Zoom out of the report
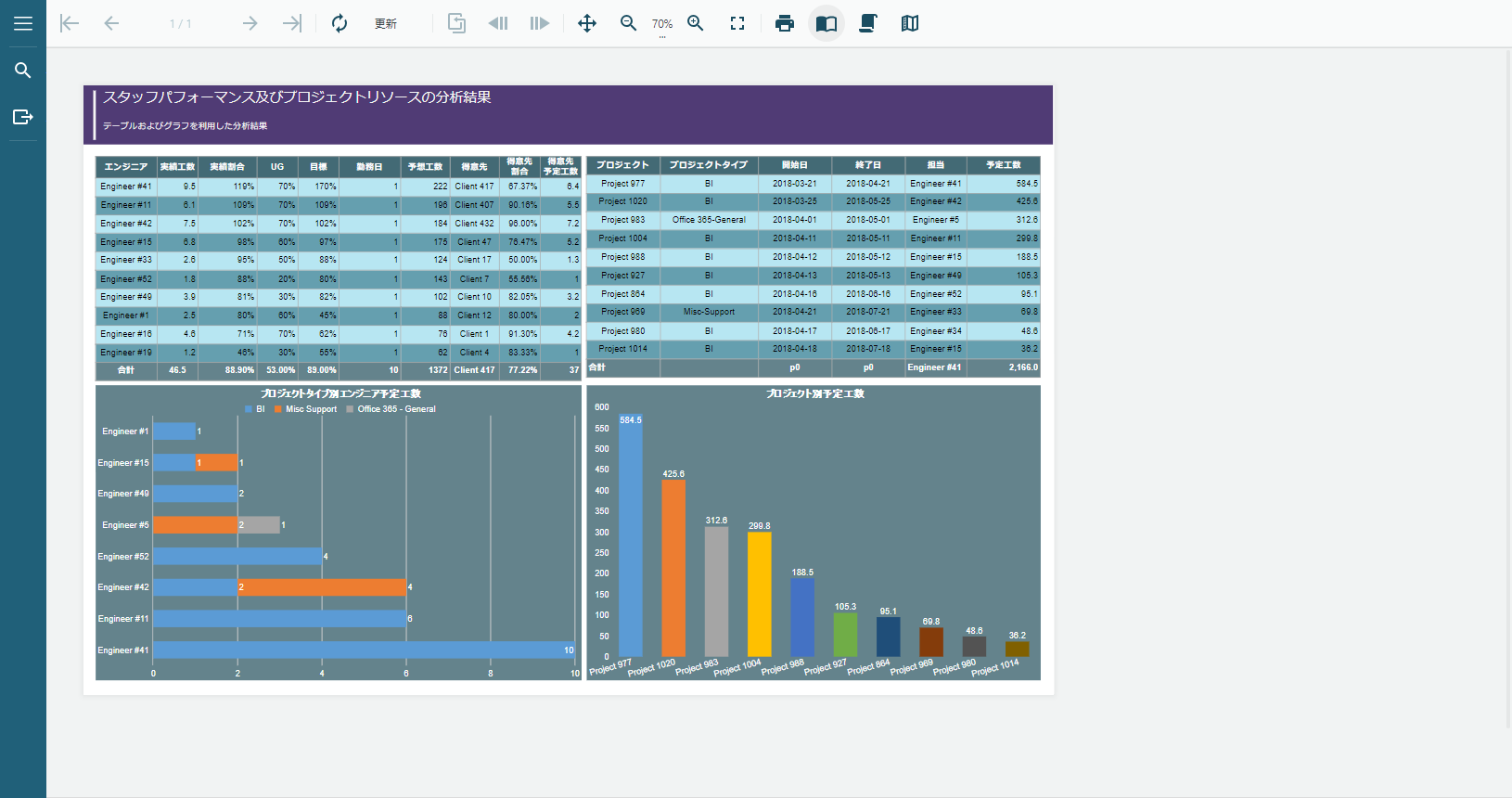This screenshot has height=798, width=1512. 629,23
